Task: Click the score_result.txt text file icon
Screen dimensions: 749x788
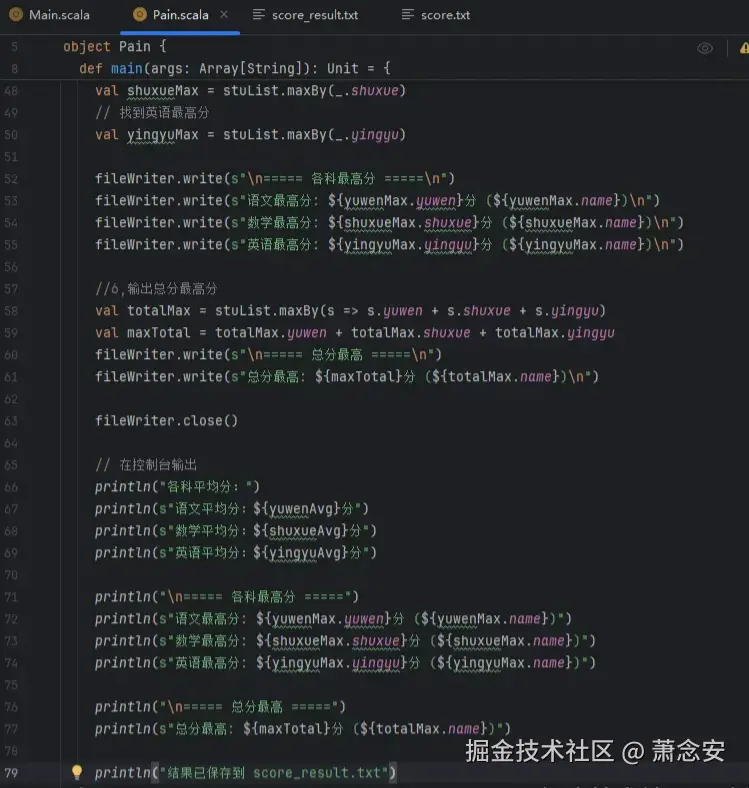Action: coord(259,15)
